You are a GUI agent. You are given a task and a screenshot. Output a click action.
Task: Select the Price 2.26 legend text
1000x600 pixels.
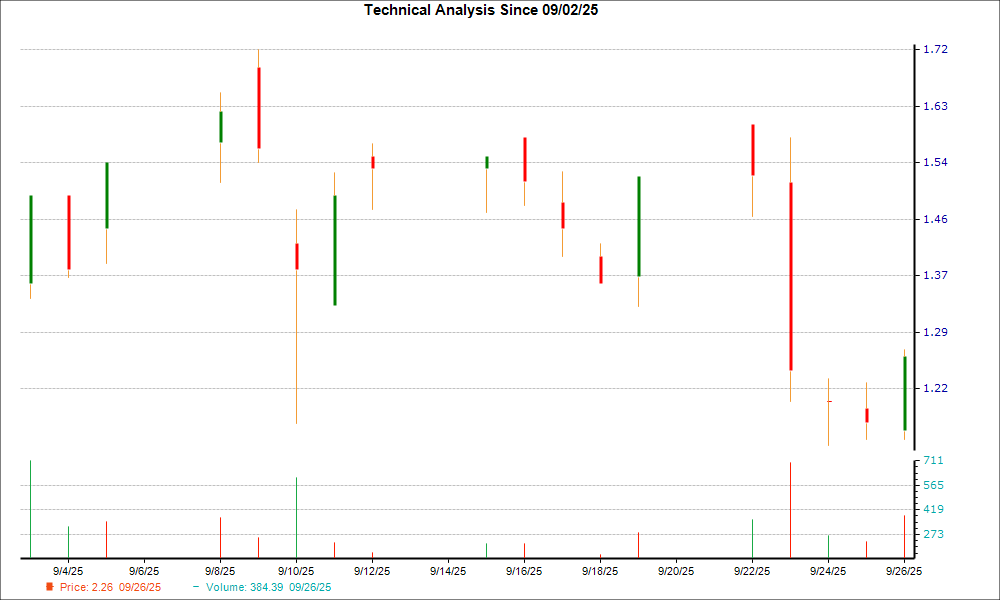click(x=110, y=587)
